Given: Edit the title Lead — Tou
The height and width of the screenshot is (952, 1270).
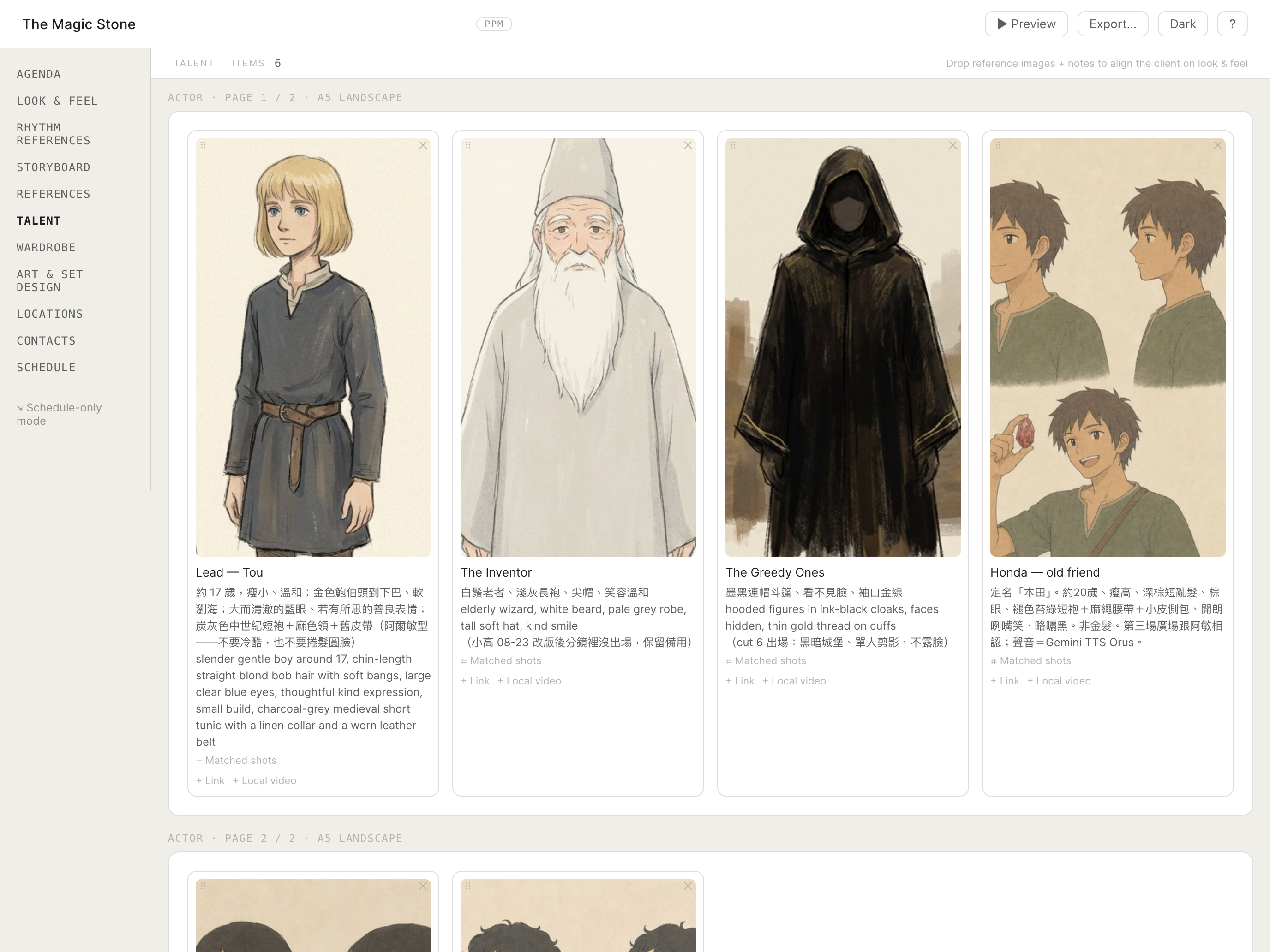Looking at the screenshot, I should click(229, 572).
